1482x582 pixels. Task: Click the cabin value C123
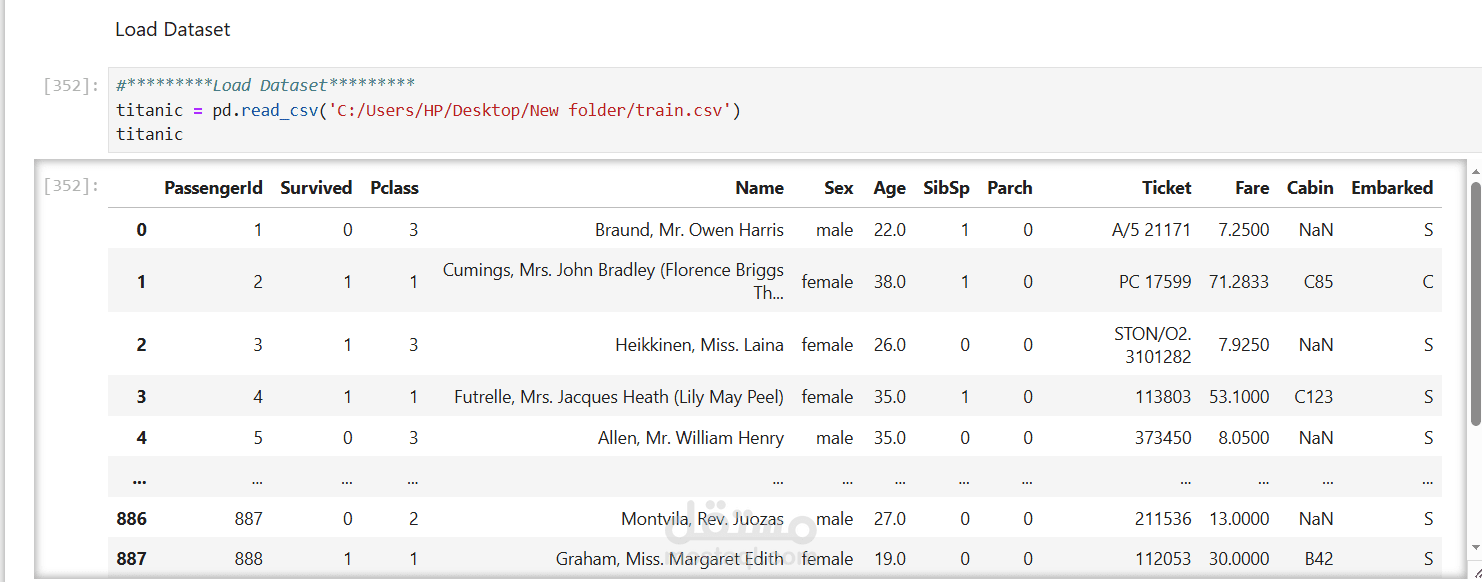tap(1313, 397)
